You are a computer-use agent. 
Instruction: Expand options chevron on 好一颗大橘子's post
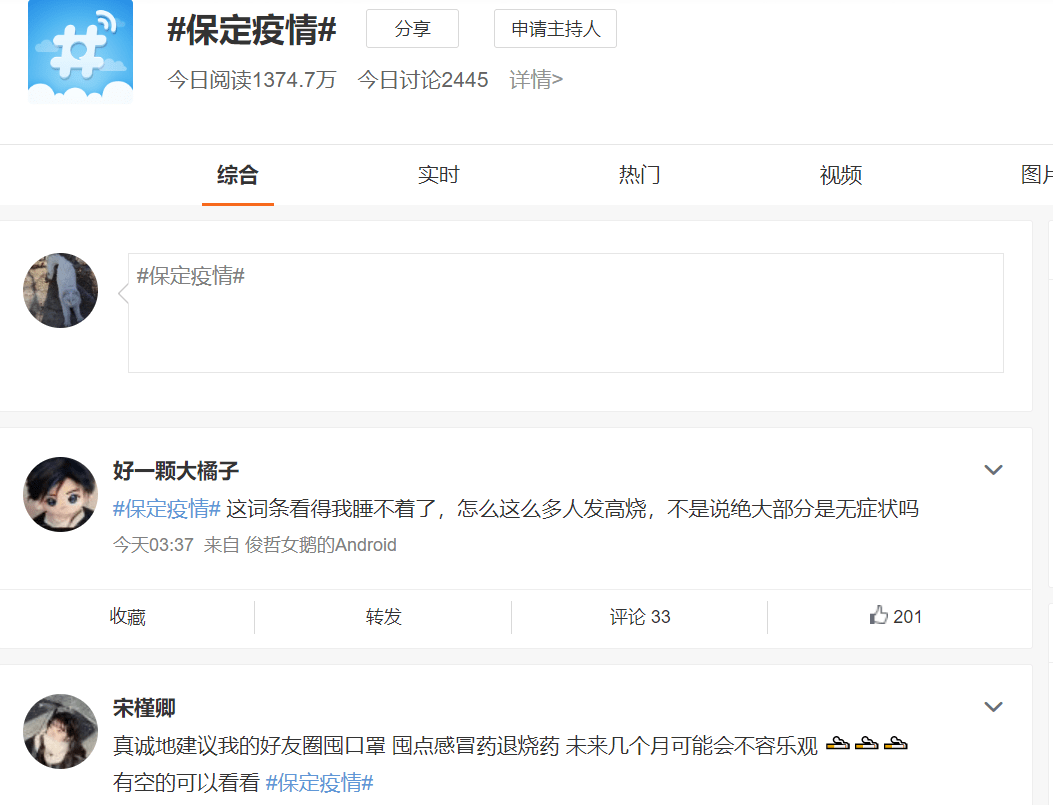pos(993,470)
